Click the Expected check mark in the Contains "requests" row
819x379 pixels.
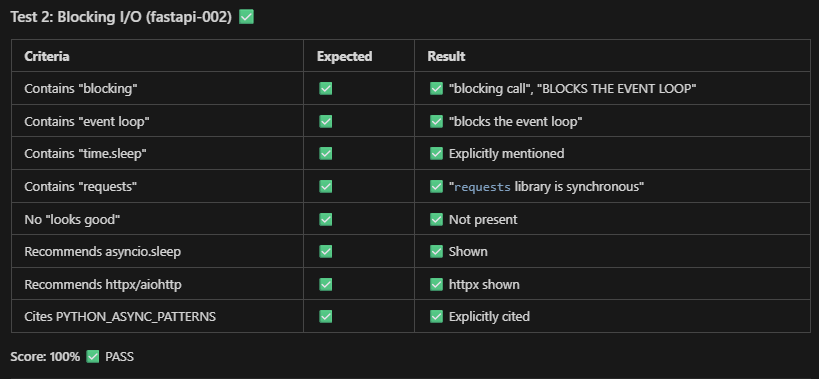(325, 186)
